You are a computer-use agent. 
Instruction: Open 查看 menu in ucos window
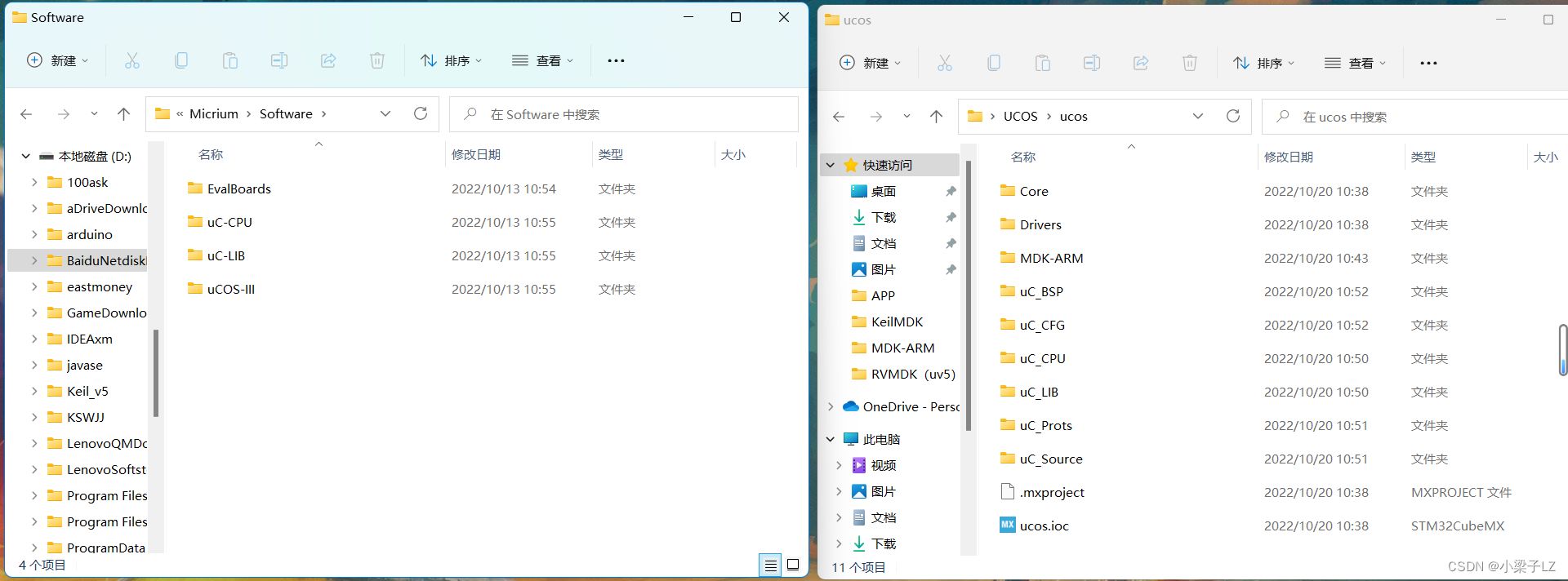tap(1356, 63)
